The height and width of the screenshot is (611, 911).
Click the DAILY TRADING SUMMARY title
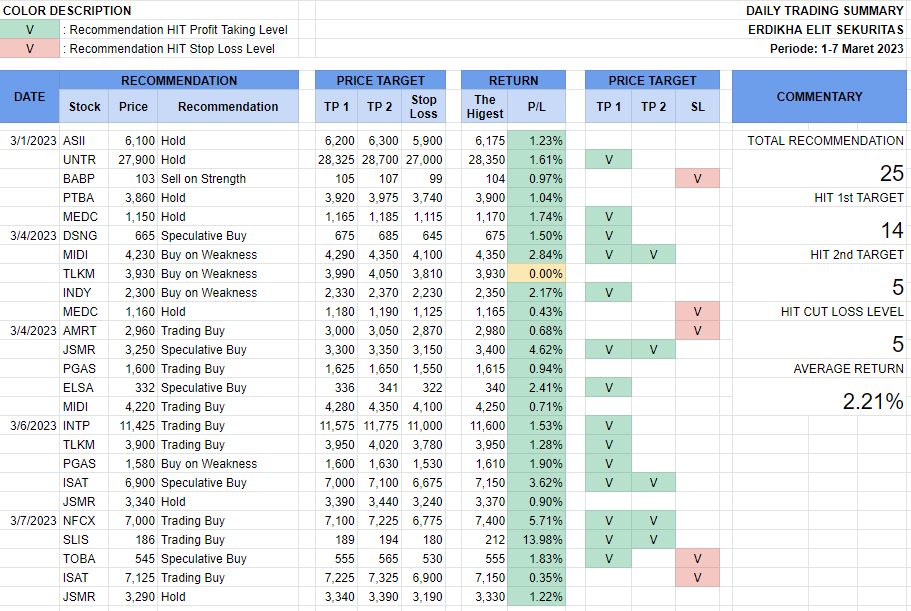click(824, 11)
